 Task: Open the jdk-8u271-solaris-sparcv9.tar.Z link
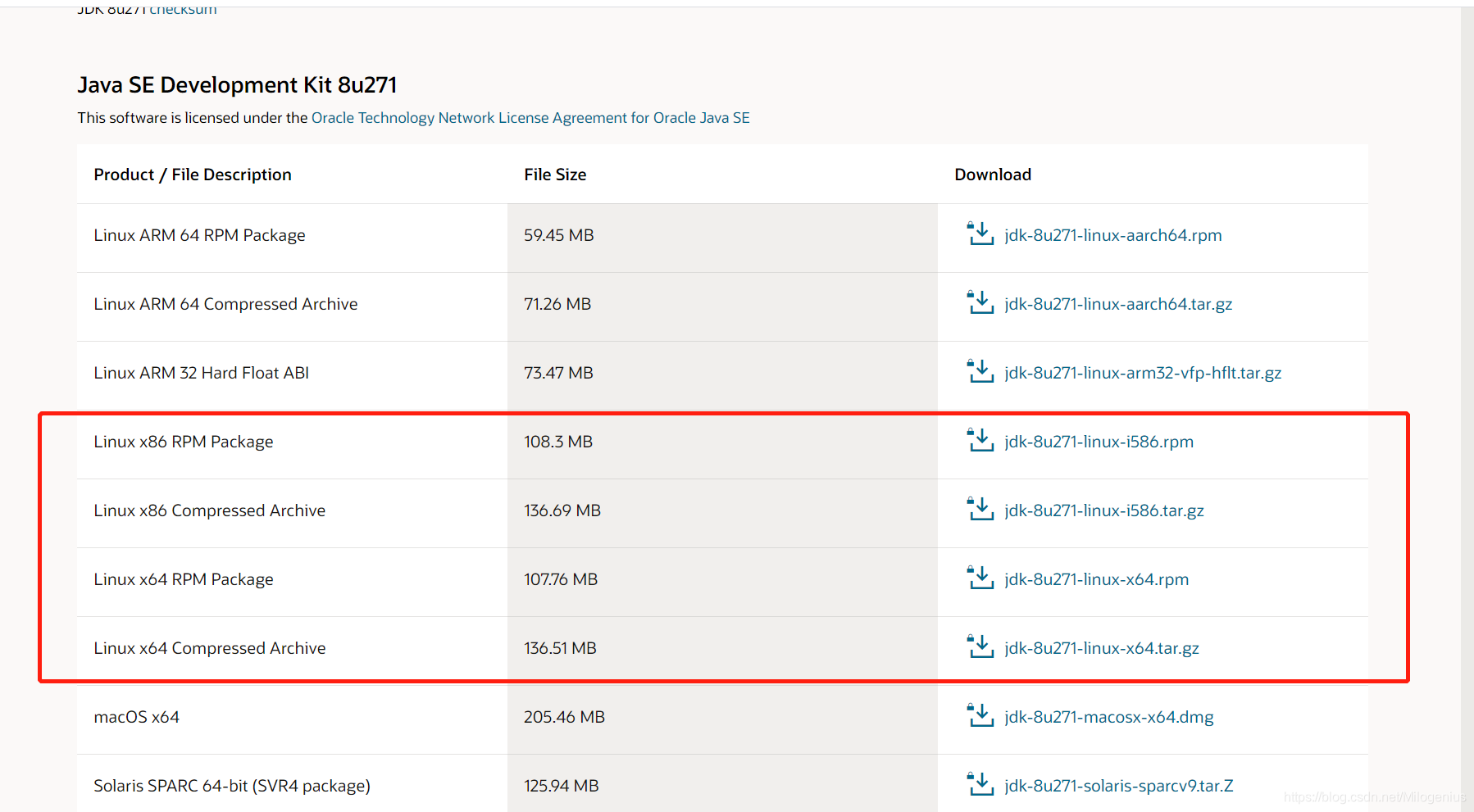[1118, 786]
